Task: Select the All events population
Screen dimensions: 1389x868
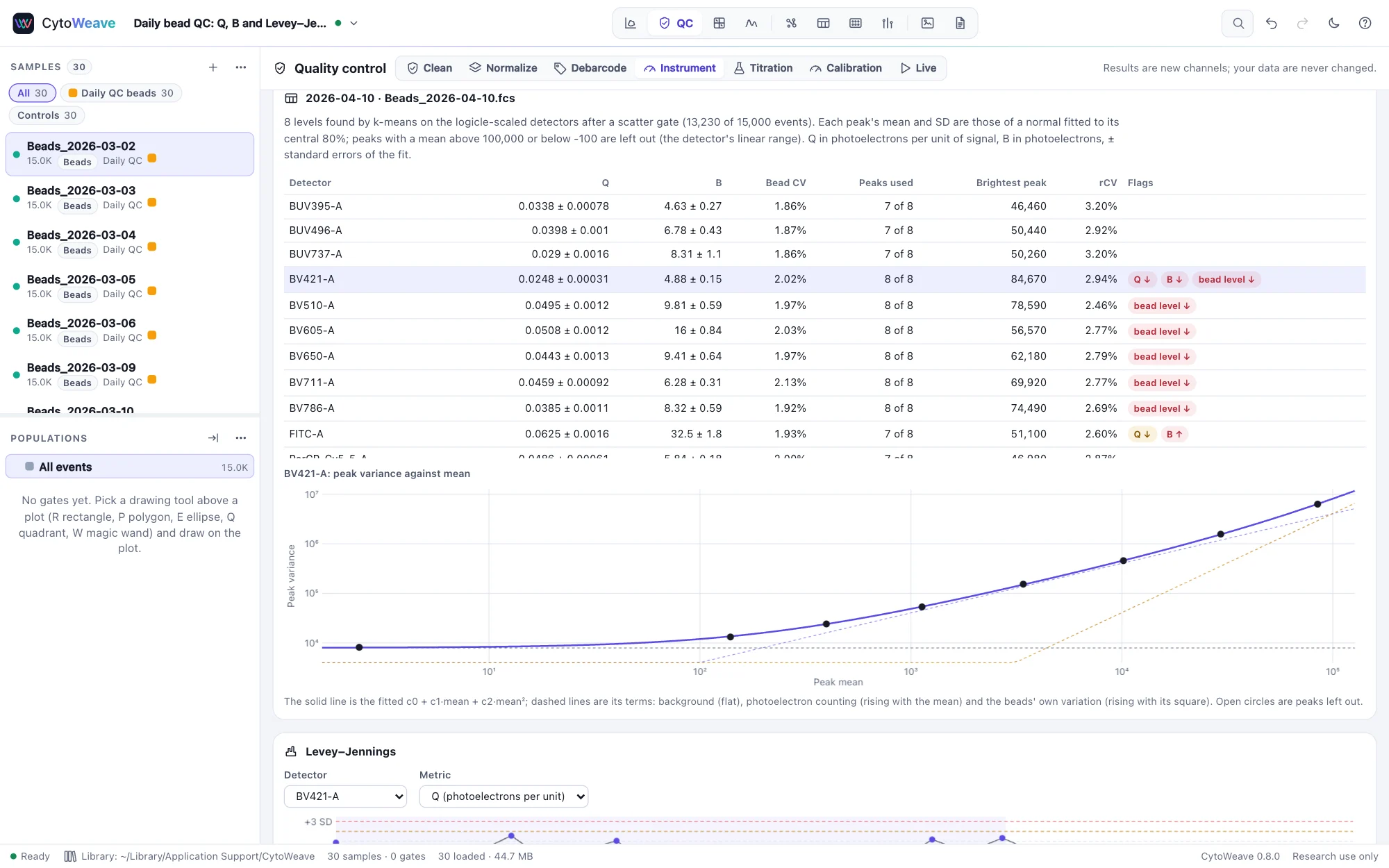Action: coord(130,467)
